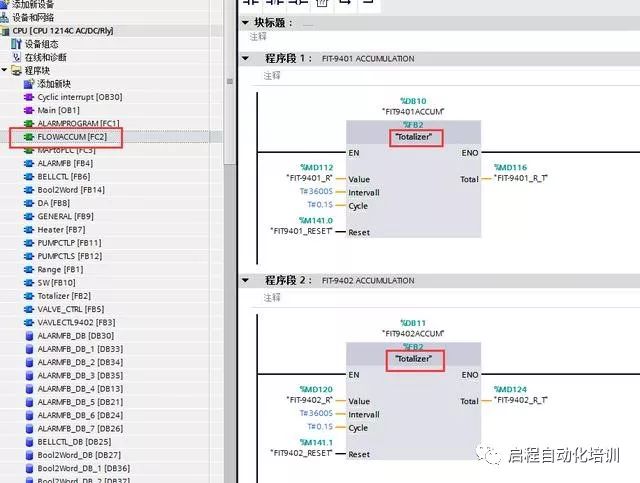Click the 在线和诊断 online diagnostics icon
Screen dimensions: 640x483
coord(16,57)
